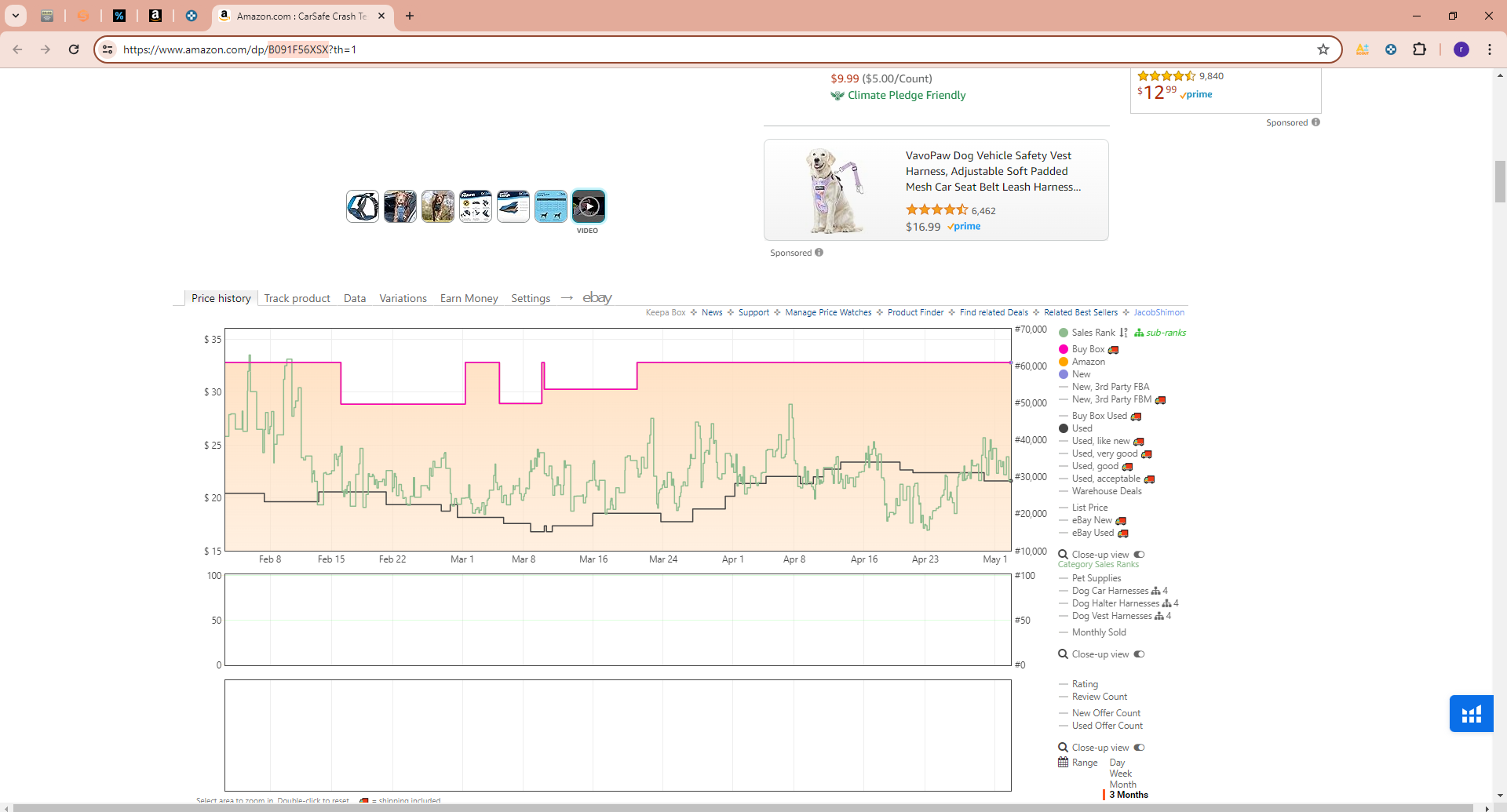
Task: Open VavoPaw Dog Vehicle Safety Vest listing
Action: (993, 171)
